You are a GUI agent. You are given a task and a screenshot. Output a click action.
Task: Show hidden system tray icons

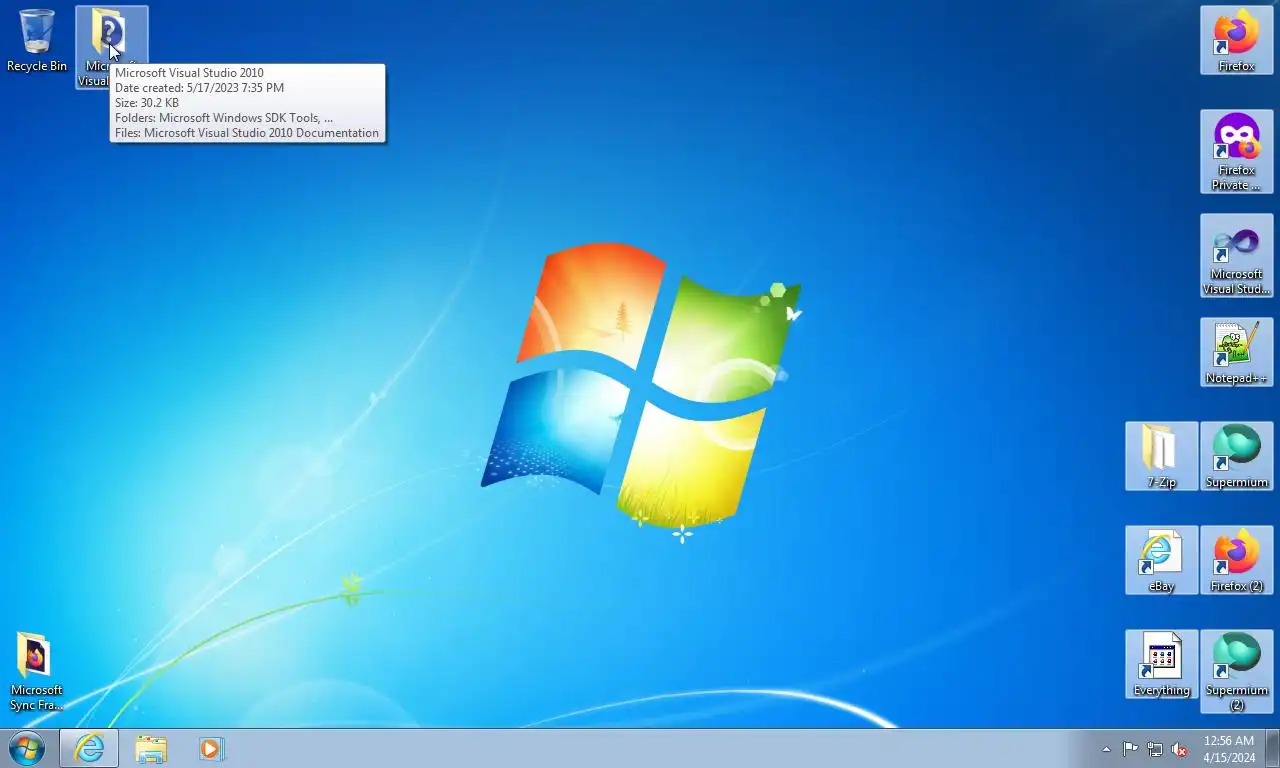coord(1106,749)
